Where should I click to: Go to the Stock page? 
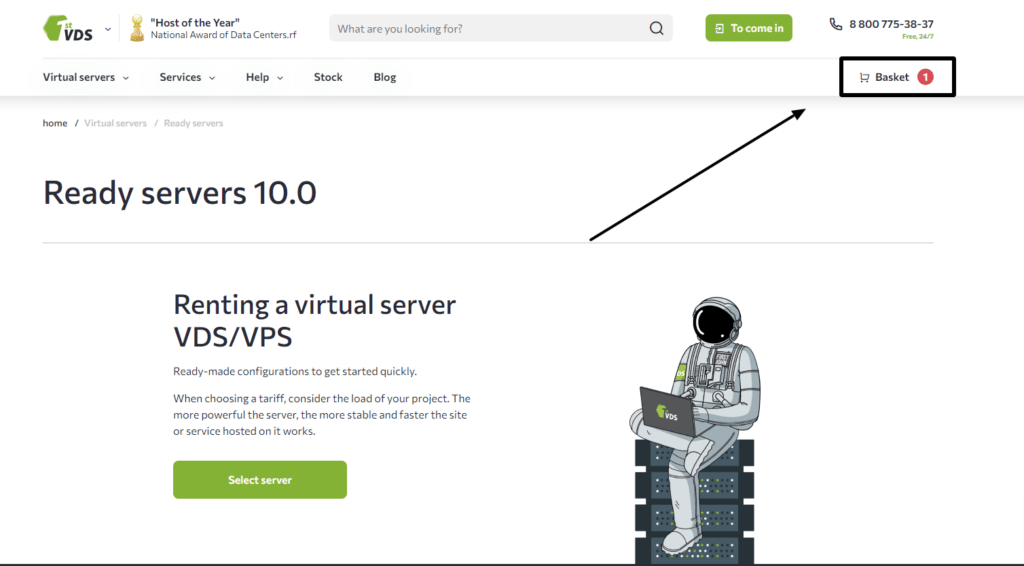(328, 77)
